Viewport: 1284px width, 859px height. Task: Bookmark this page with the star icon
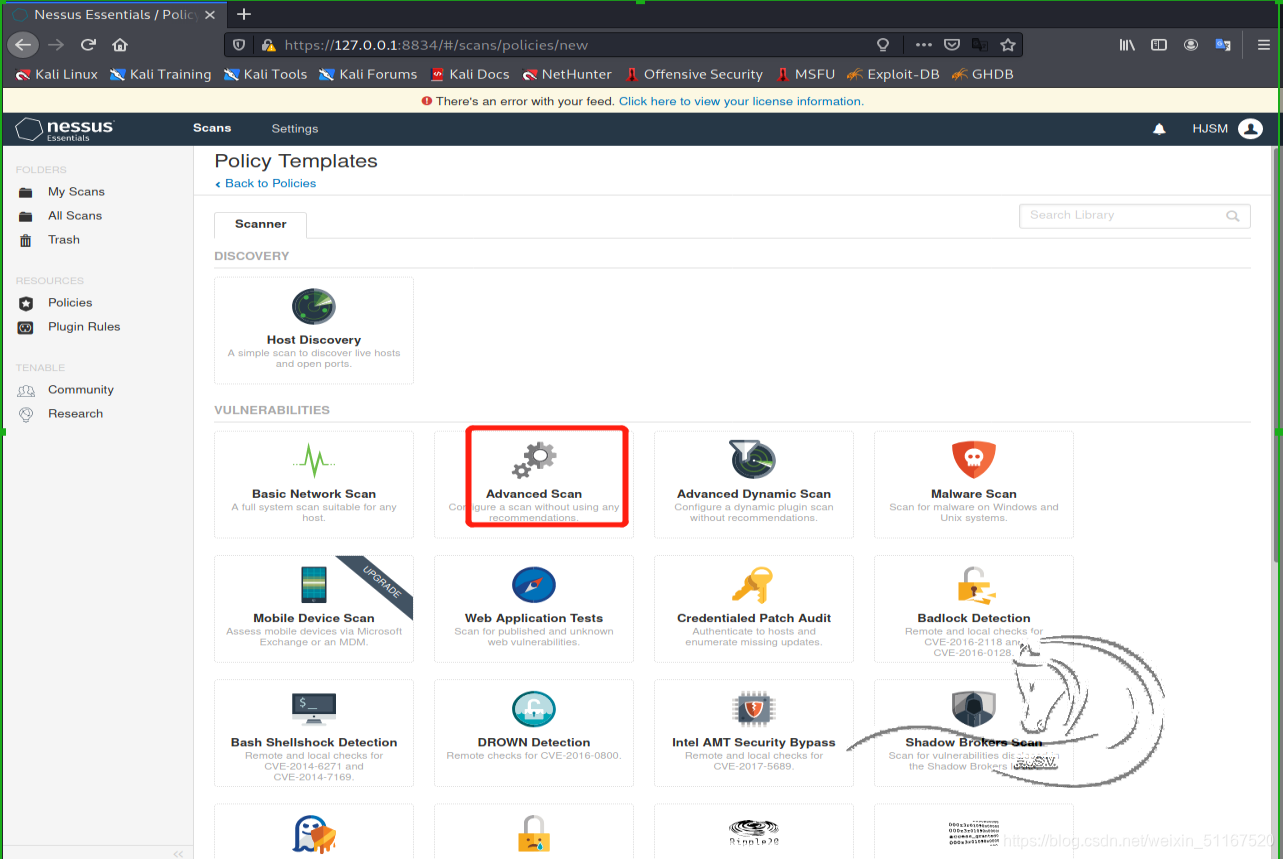coord(1008,45)
